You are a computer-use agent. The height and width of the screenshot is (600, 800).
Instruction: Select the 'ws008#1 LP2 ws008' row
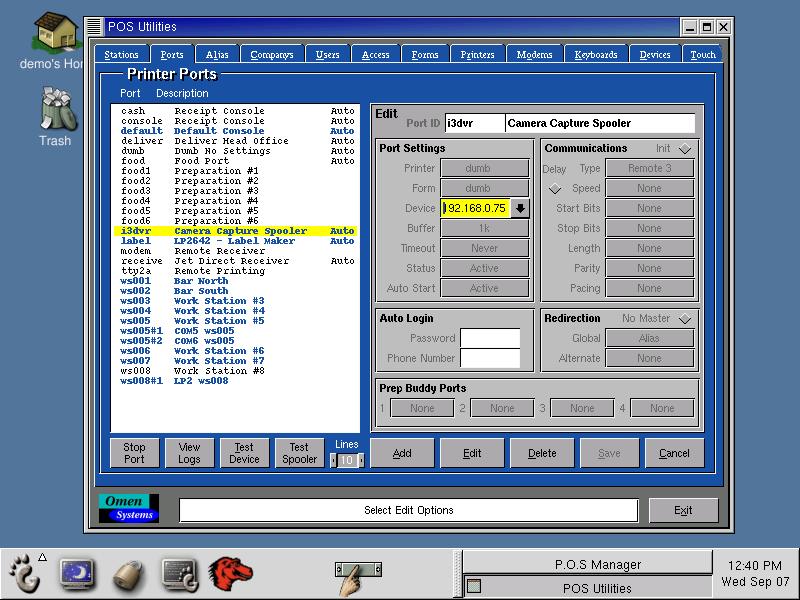[x=237, y=381]
